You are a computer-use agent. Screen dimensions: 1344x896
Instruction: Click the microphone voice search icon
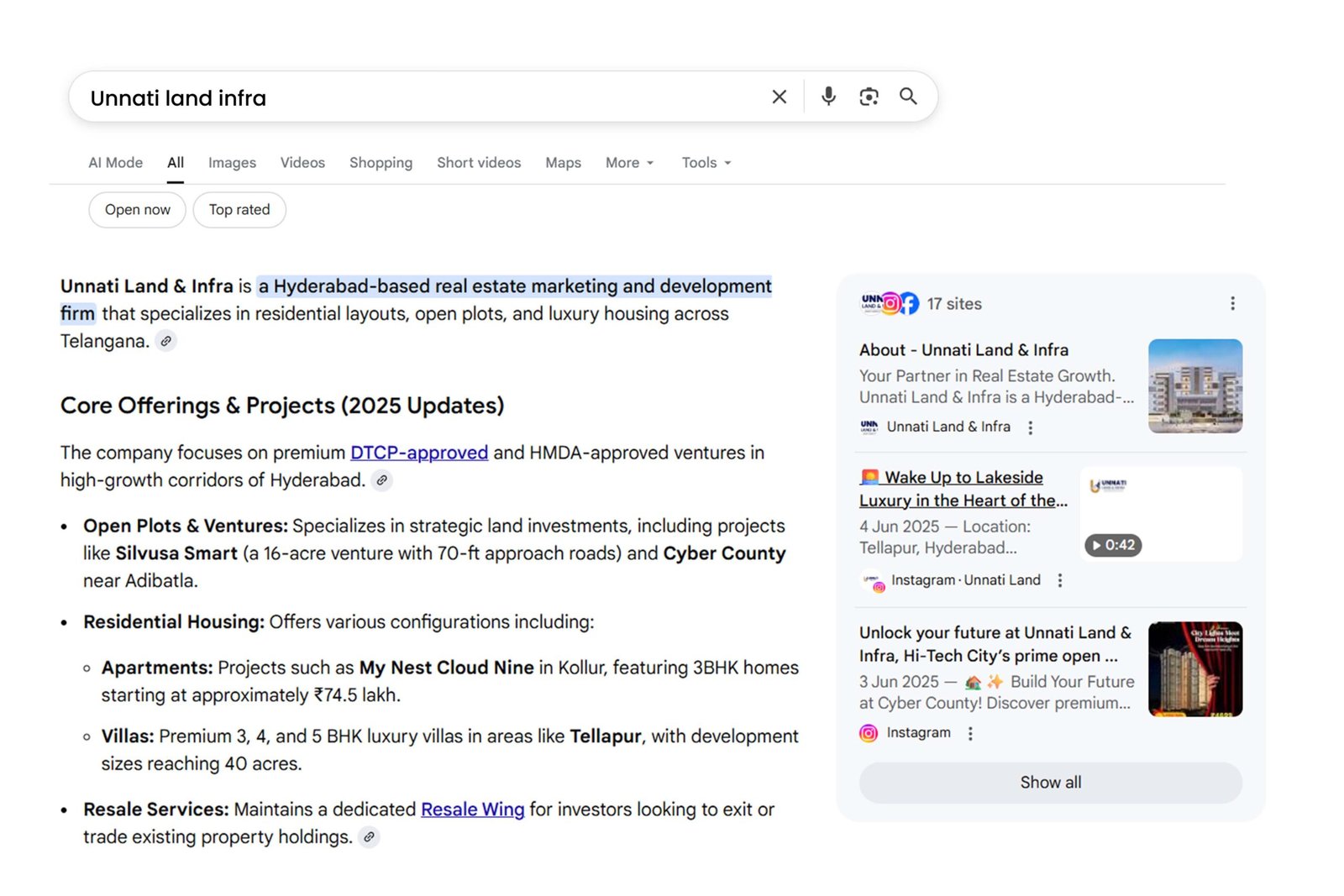click(828, 97)
